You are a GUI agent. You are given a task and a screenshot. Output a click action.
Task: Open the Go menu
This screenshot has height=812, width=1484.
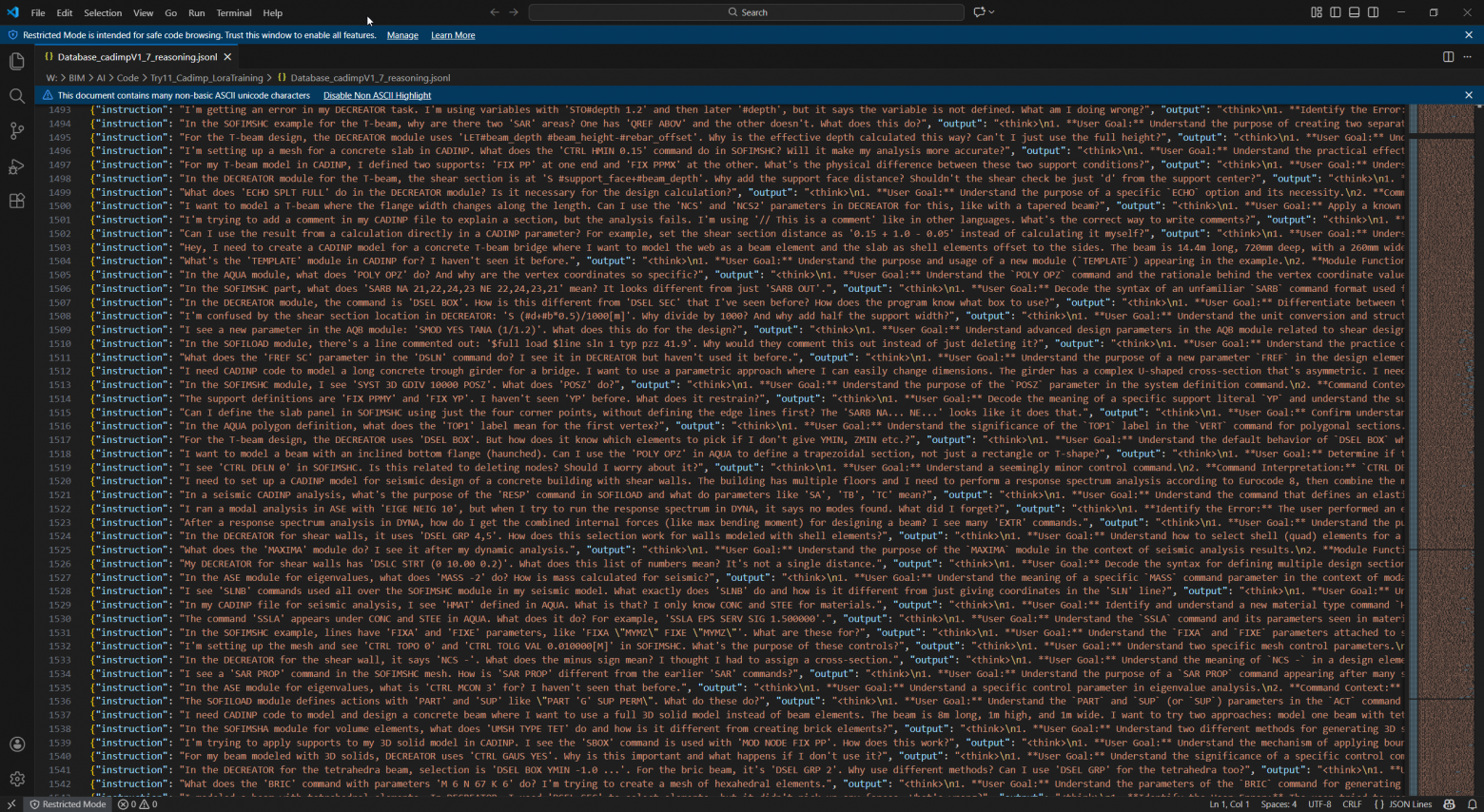[x=171, y=13]
